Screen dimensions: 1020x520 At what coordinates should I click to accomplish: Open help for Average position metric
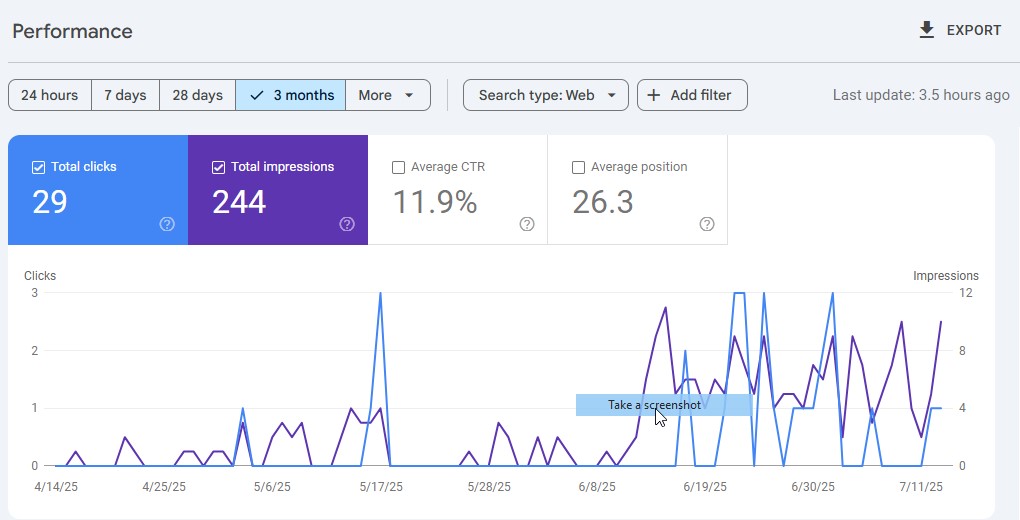[707, 225]
